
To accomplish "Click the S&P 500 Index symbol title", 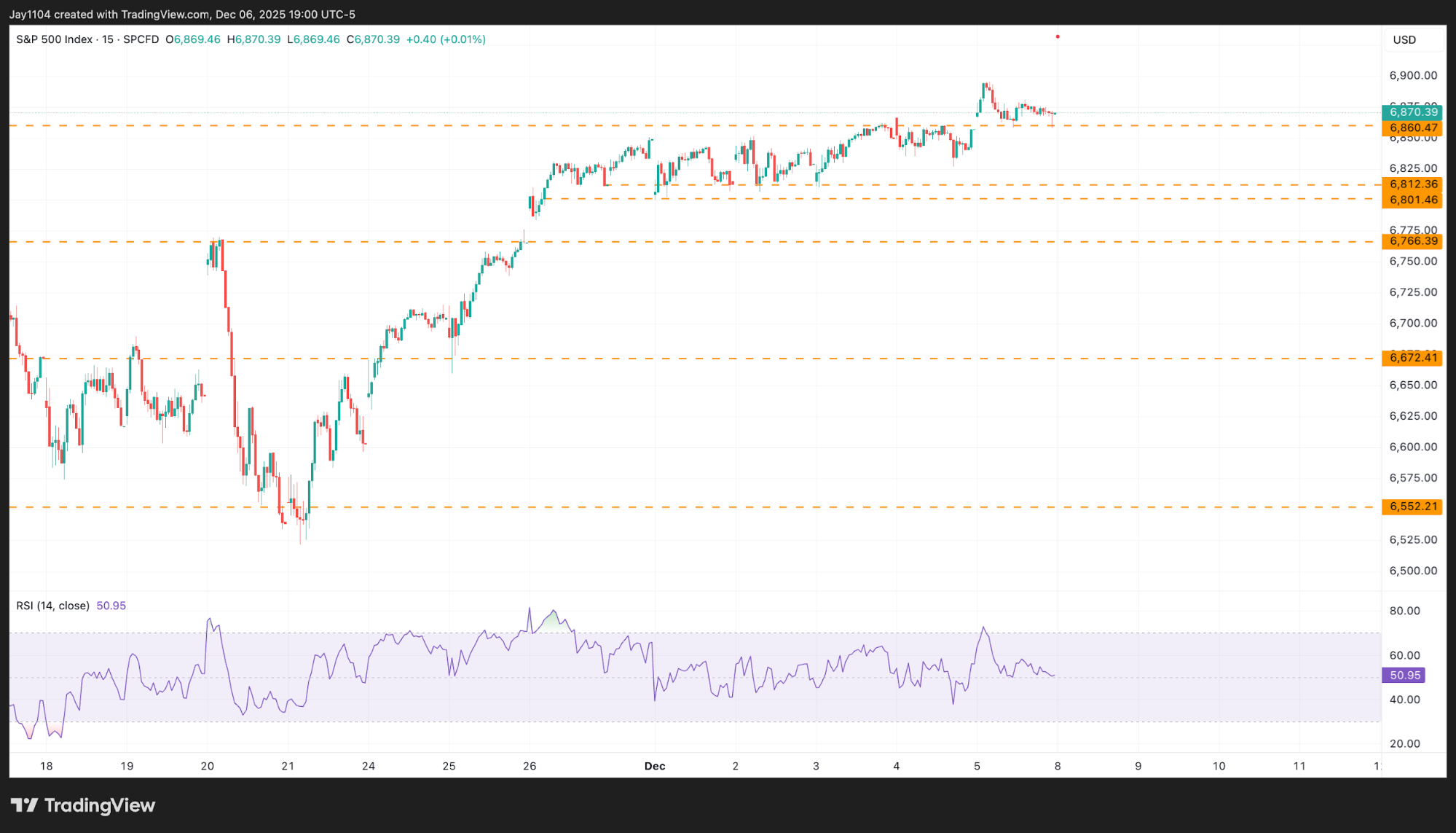I will coord(55,39).
